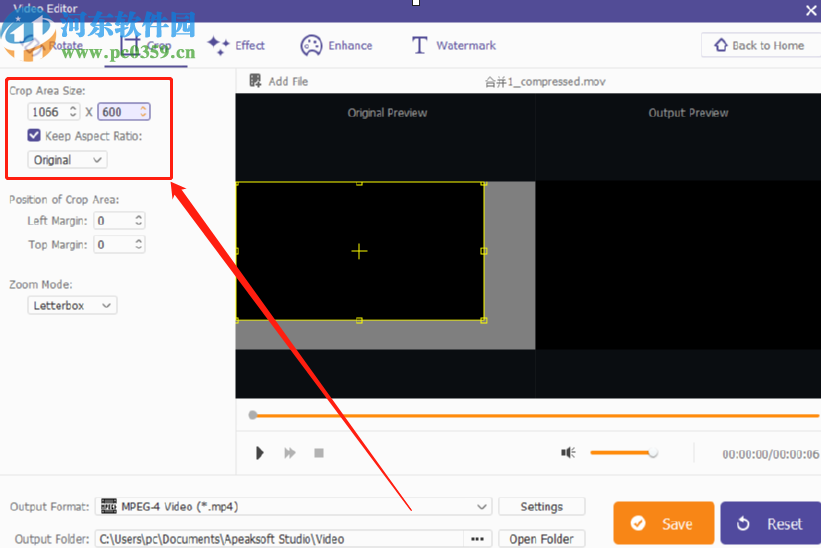Open the Watermark tab
Viewport: 821px width, 548px height.
(453, 46)
